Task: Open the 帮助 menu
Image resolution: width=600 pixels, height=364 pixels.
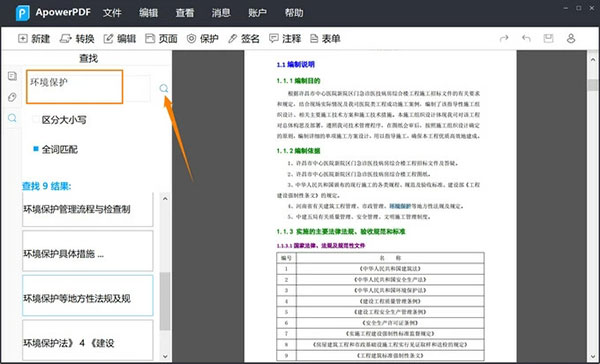Action: [294, 13]
